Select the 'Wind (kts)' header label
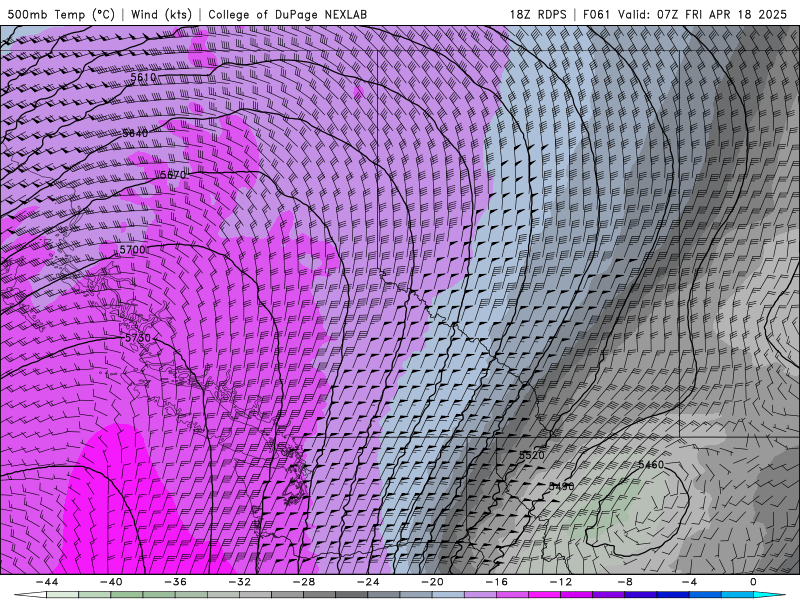Image resolution: width=800 pixels, height=600 pixels. (161, 14)
